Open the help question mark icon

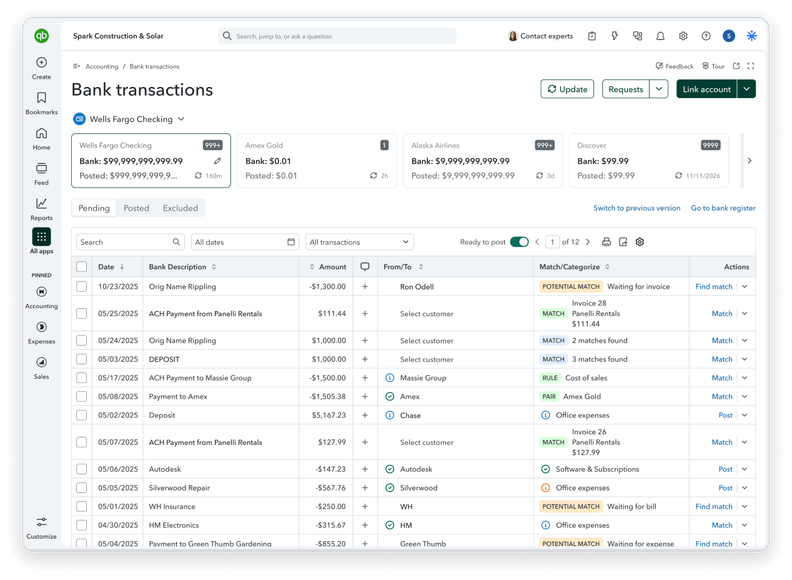point(706,36)
